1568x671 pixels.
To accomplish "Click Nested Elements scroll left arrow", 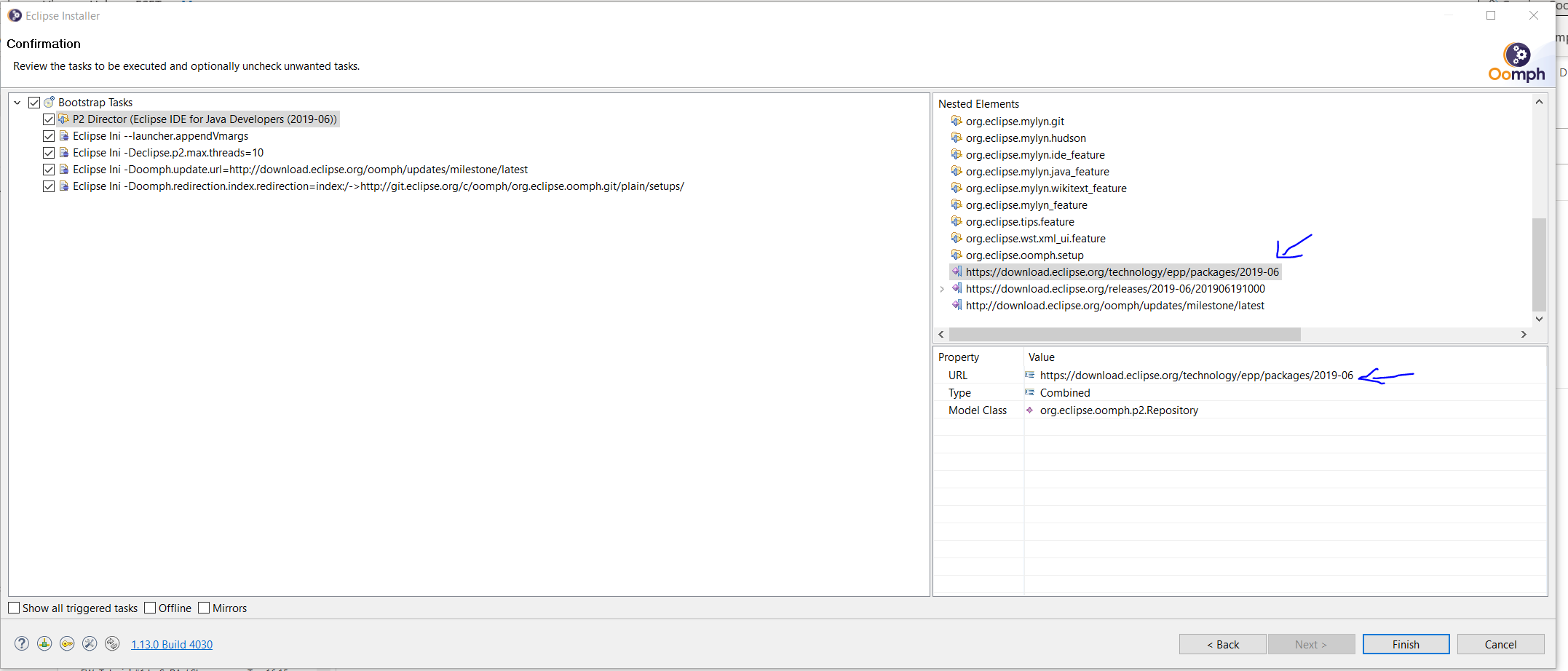I will point(941,334).
